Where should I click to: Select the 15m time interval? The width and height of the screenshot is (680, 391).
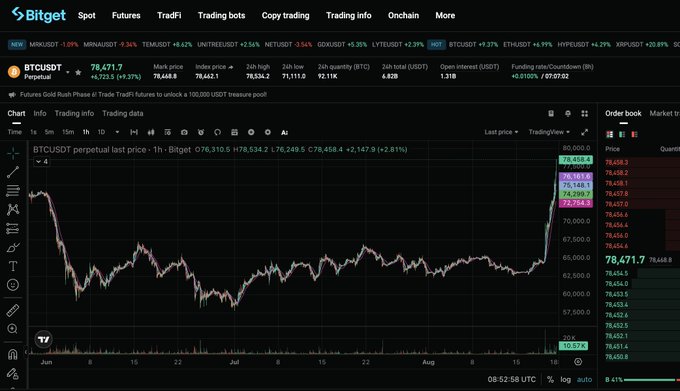(68, 132)
